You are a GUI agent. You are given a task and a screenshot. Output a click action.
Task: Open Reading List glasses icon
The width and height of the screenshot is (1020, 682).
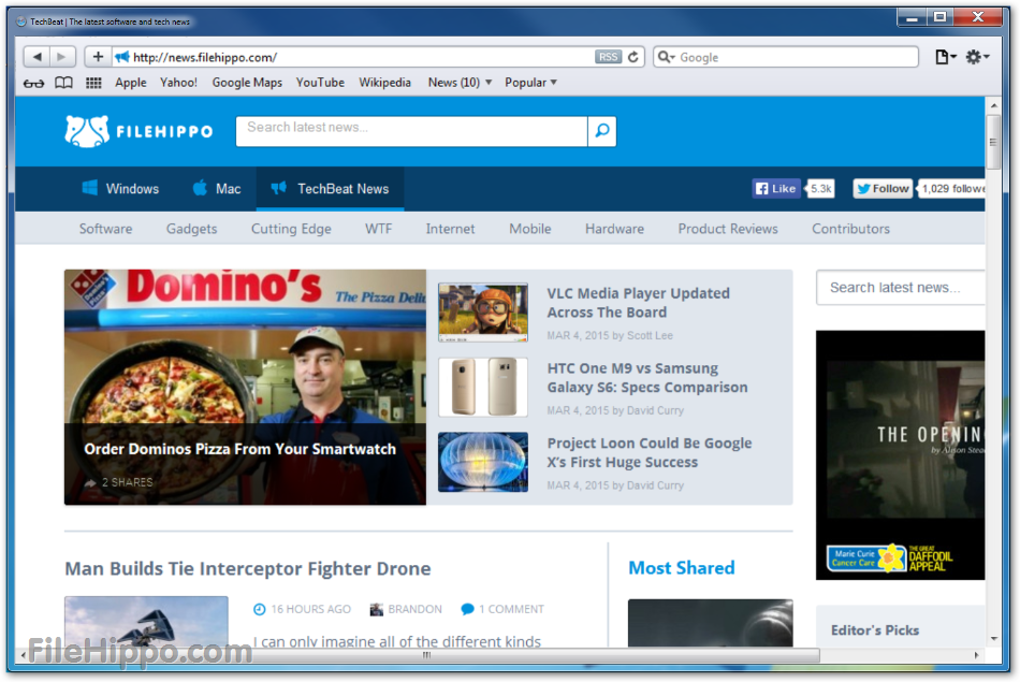(34, 83)
